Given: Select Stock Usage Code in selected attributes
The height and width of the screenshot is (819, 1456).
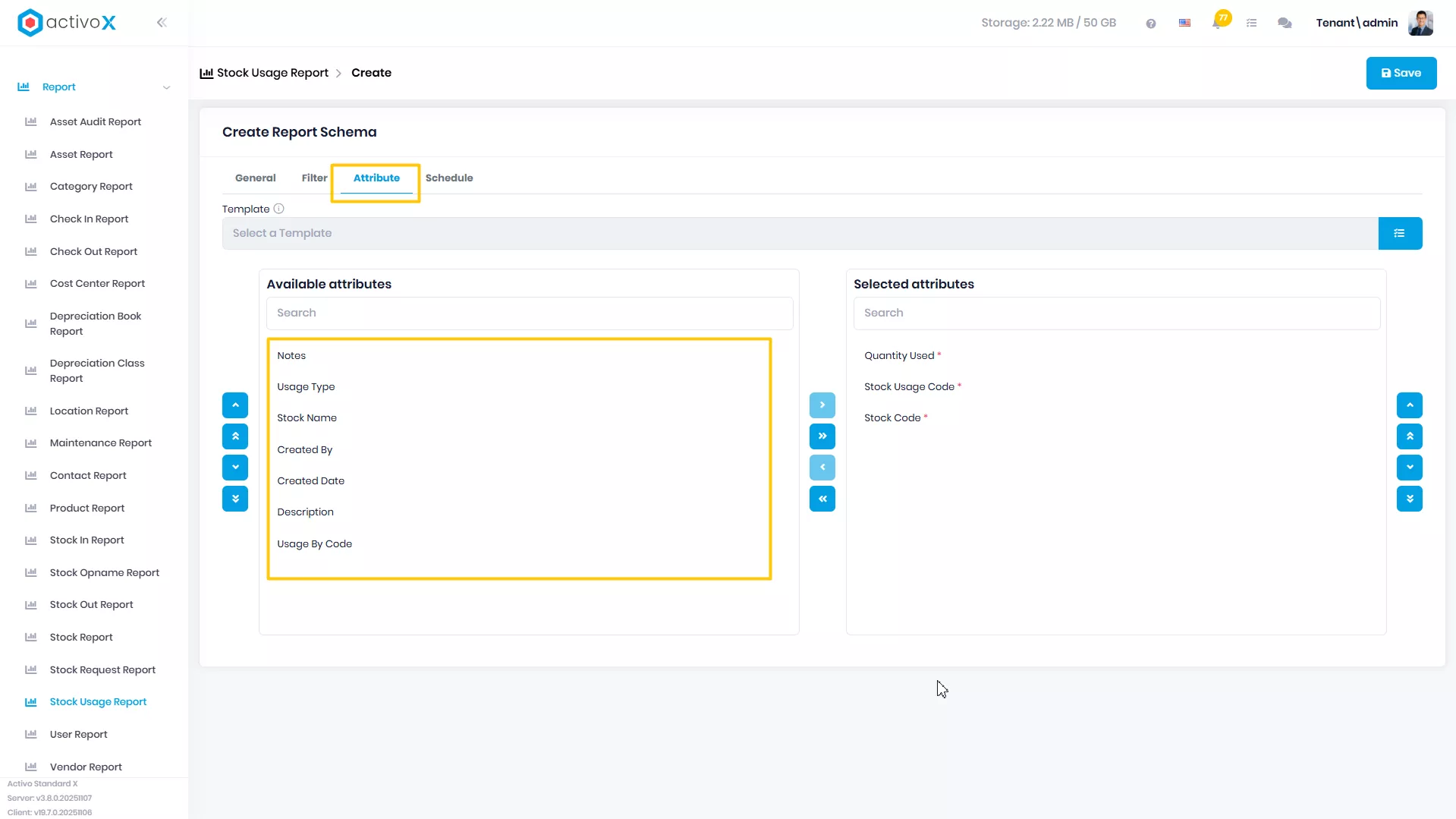Looking at the screenshot, I should pyautogui.click(x=910, y=387).
